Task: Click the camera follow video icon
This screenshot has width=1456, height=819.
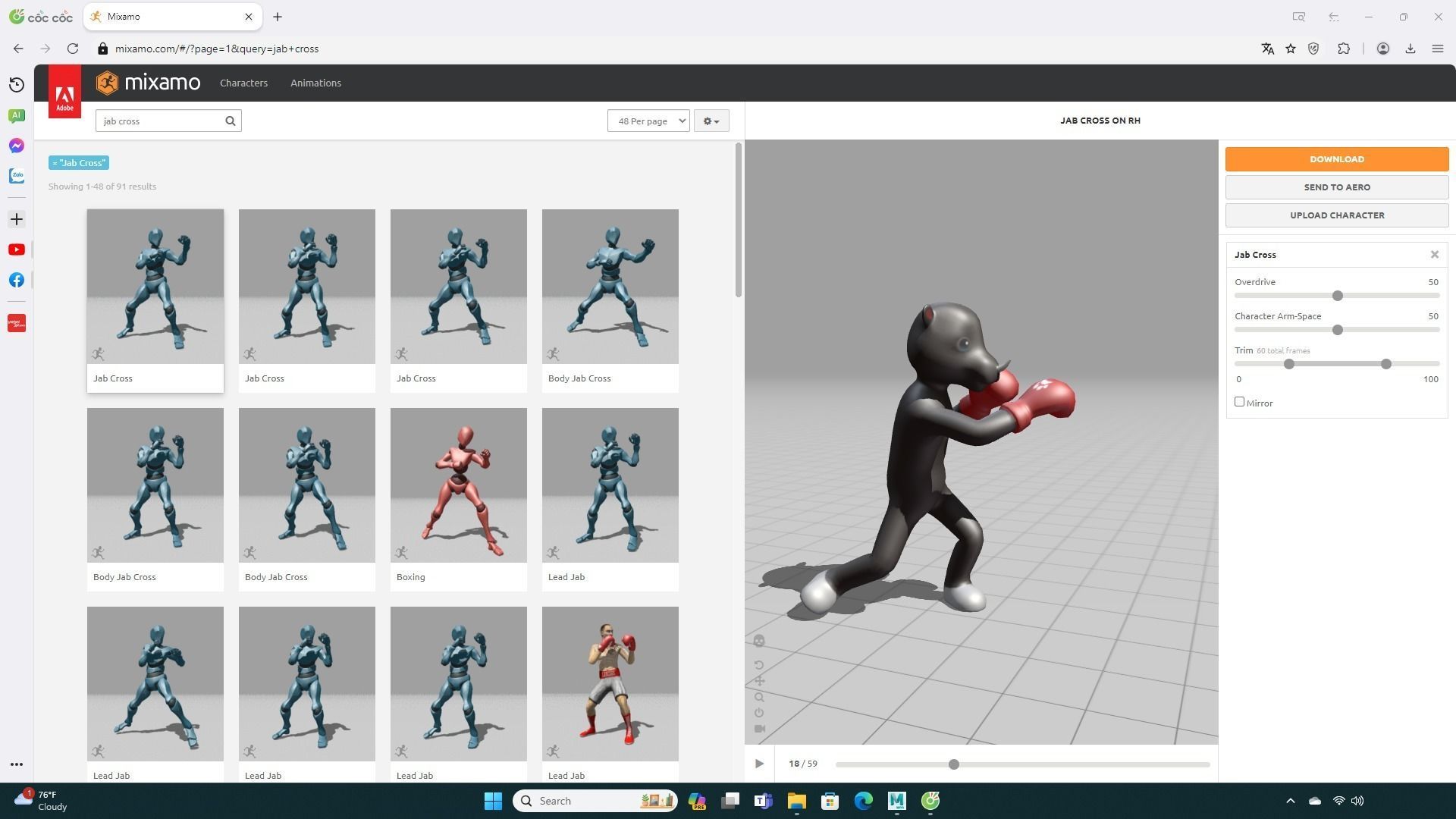Action: pyautogui.click(x=759, y=729)
